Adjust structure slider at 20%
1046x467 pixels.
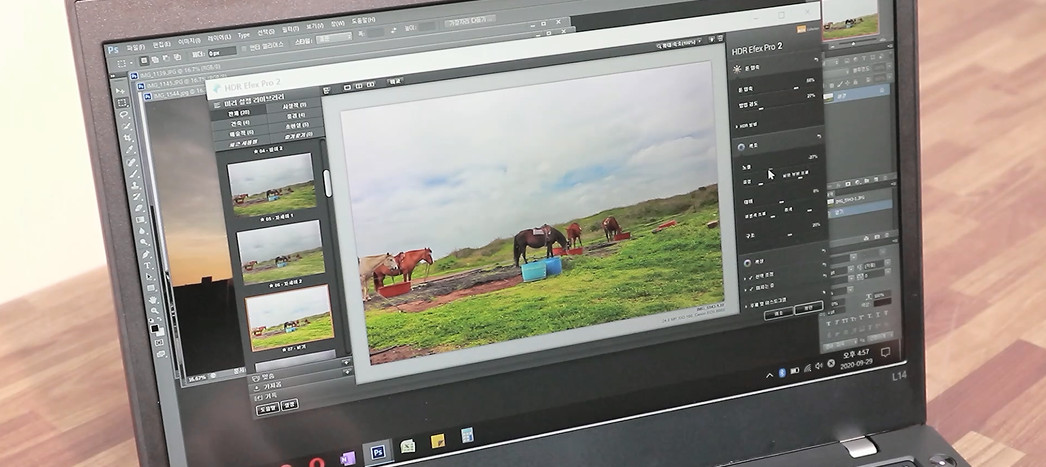coord(790,235)
